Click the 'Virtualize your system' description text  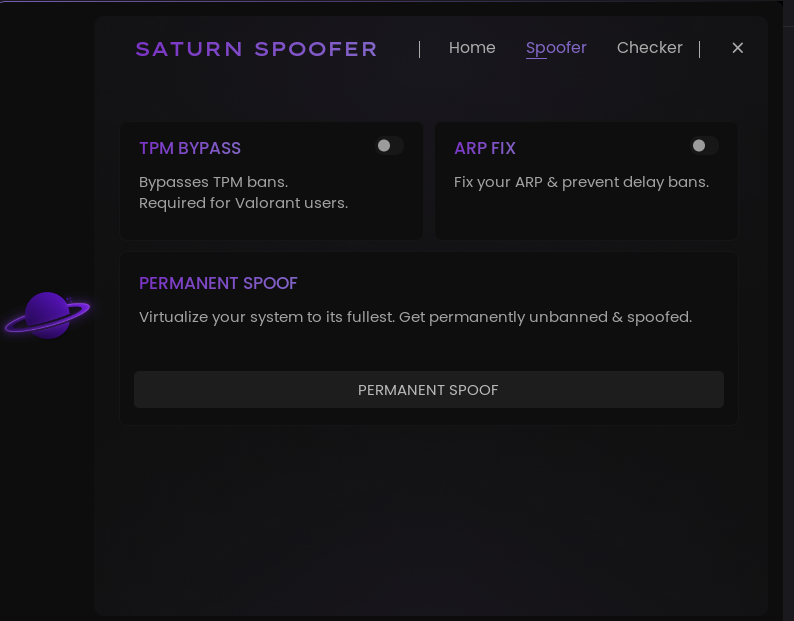[415, 317]
